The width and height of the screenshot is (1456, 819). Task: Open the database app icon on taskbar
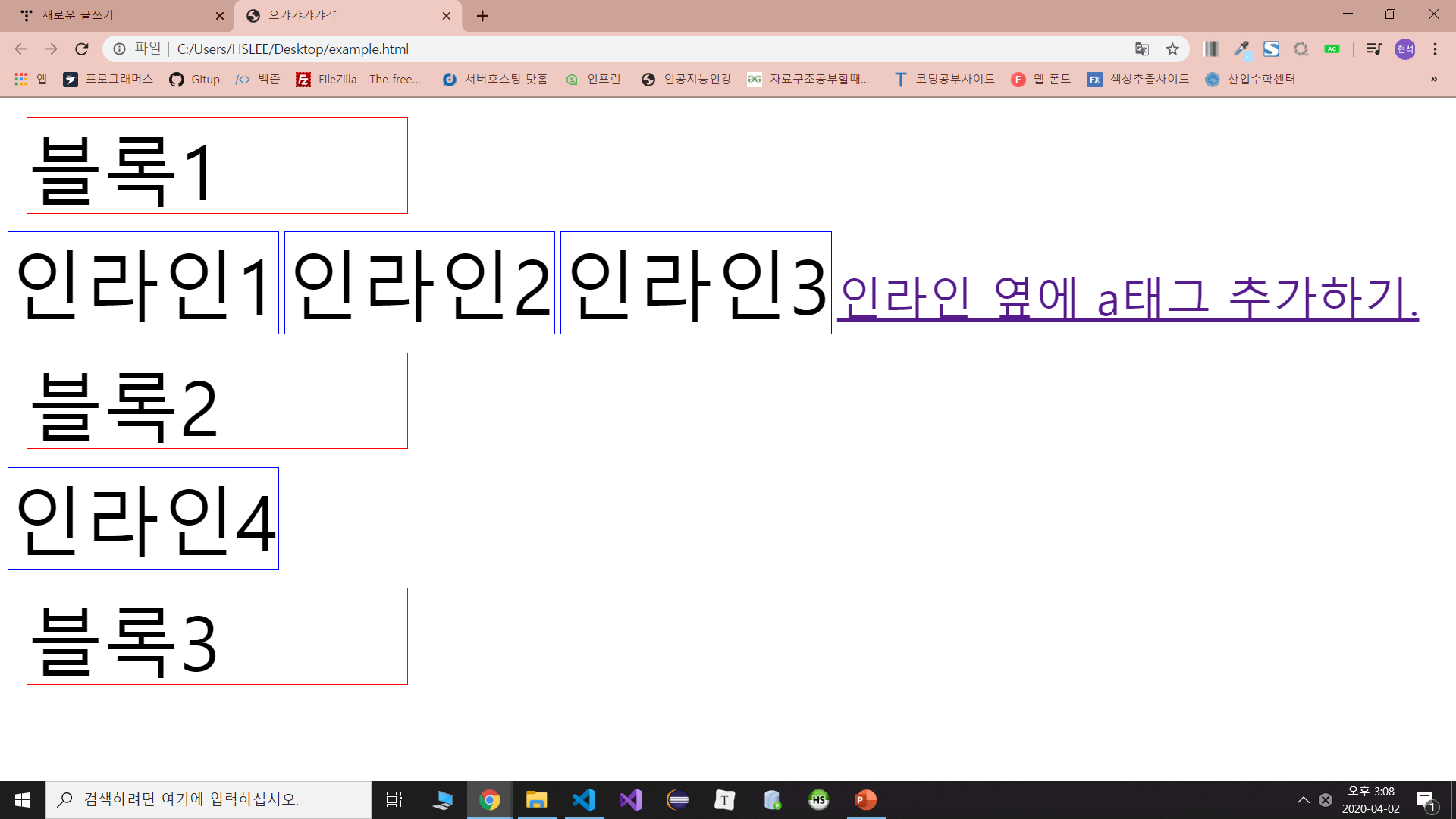pos(772,800)
